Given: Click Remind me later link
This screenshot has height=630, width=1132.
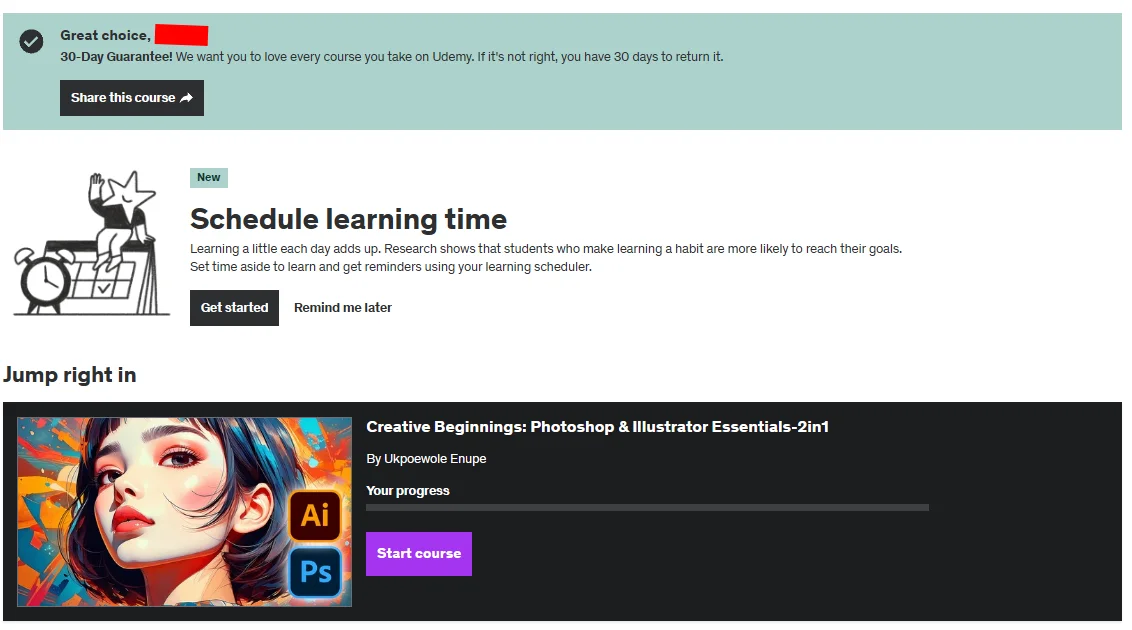Looking at the screenshot, I should (x=342, y=308).
